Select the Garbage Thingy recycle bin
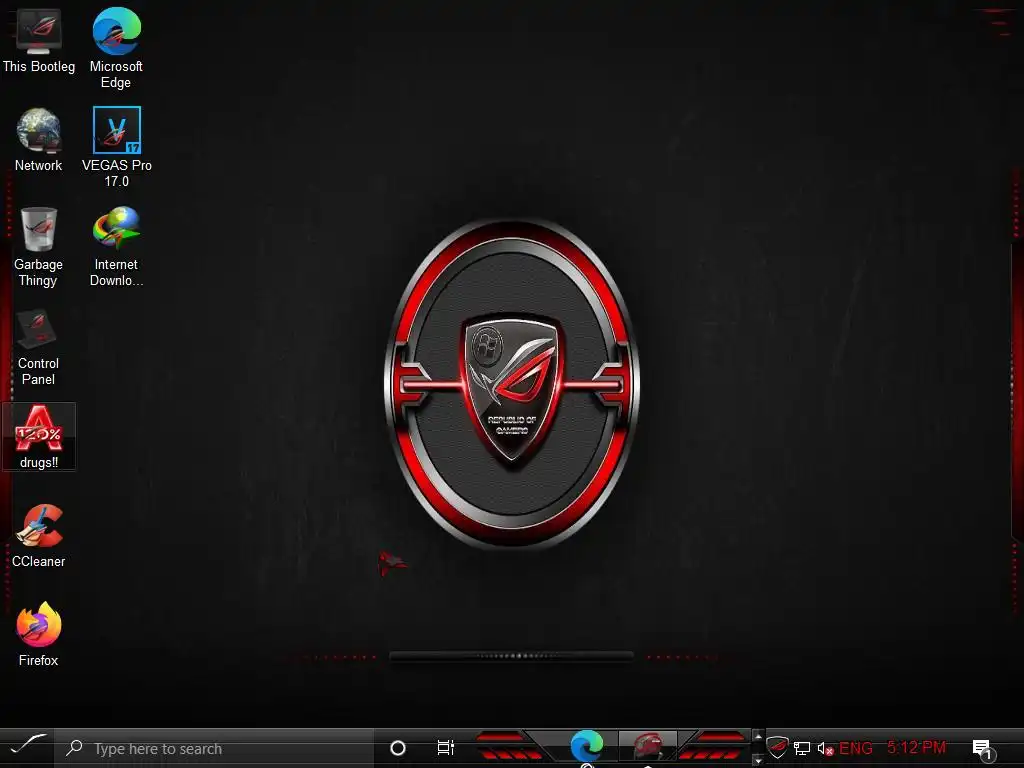This screenshot has width=1024, height=768. click(x=39, y=247)
